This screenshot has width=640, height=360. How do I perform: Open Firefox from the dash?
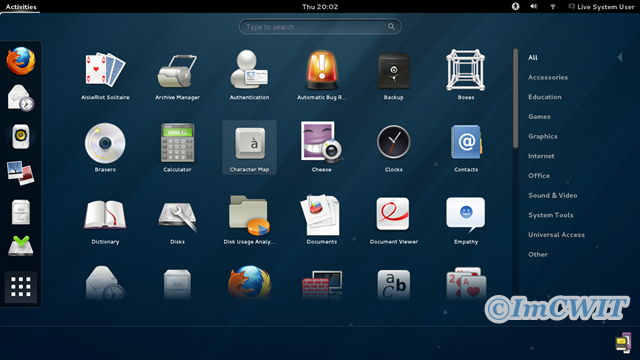tap(21, 60)
